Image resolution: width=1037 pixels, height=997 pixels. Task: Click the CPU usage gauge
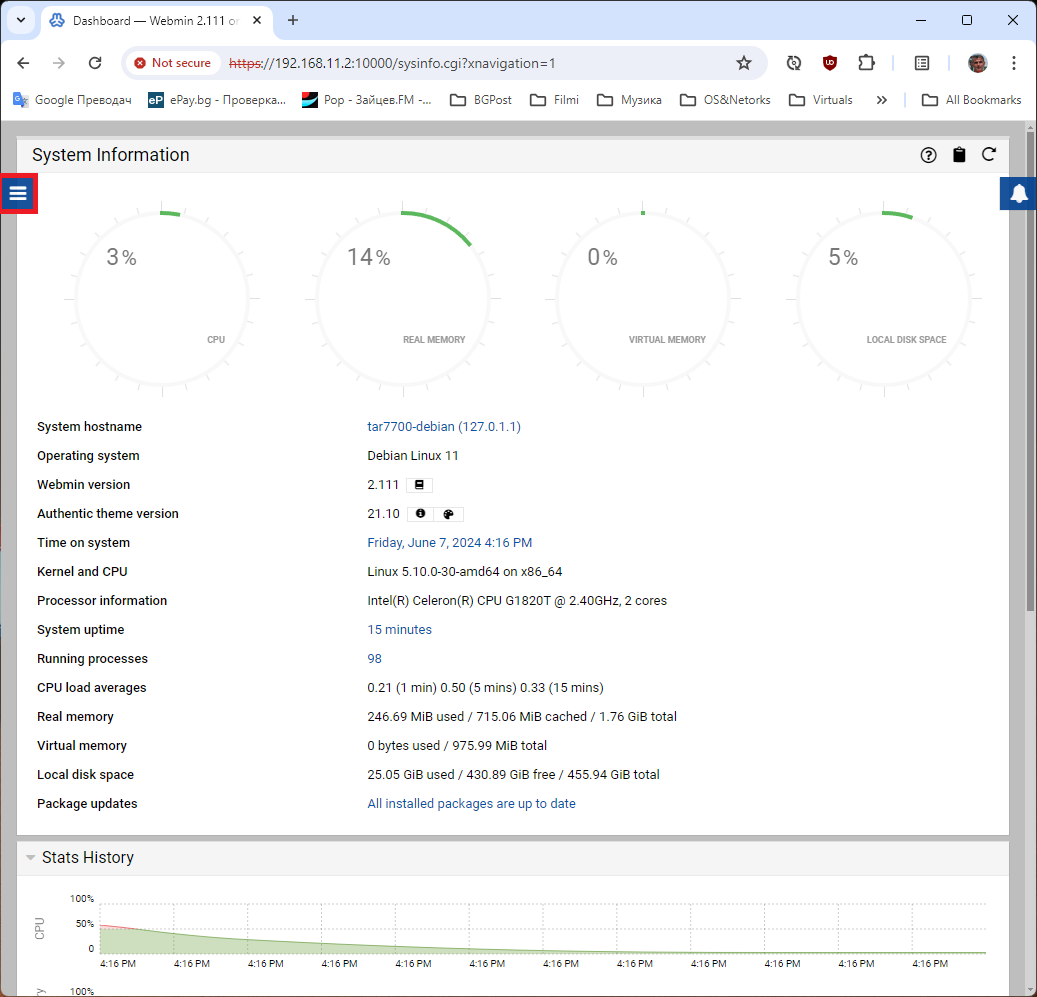tap(162, 299)
